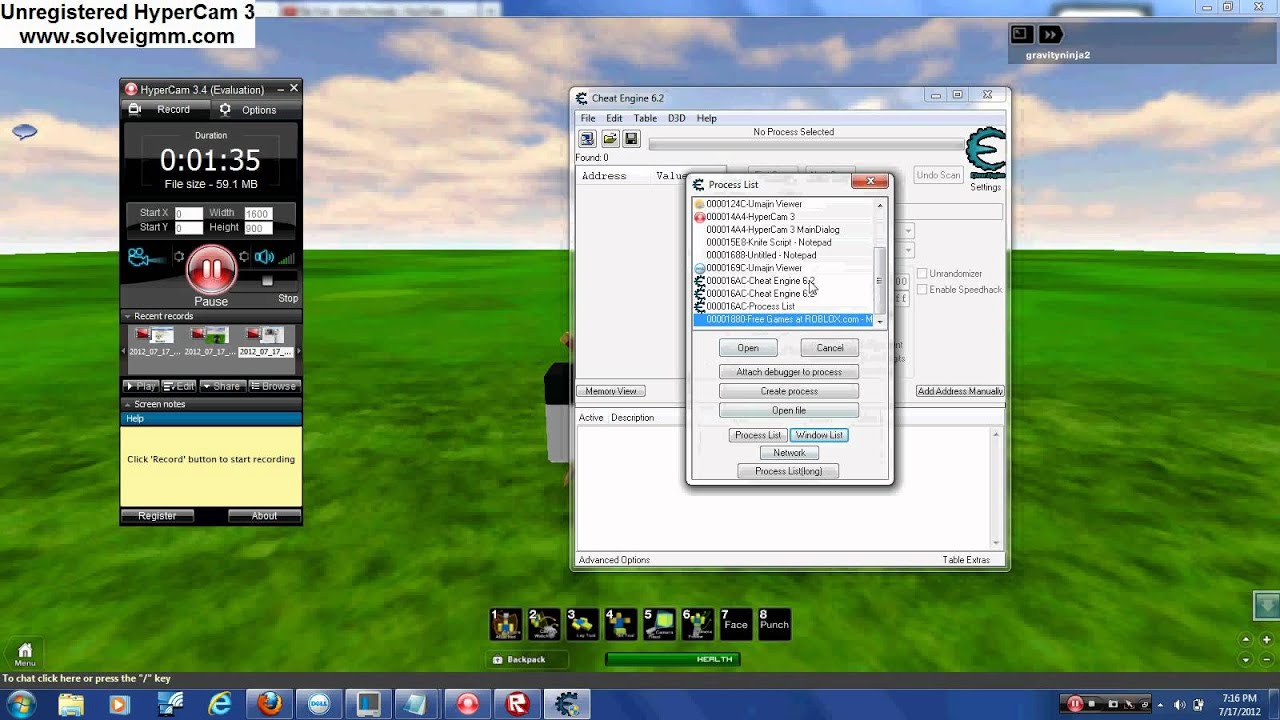Click the Process List(long) button
1280x720 pixels.
point(788,471)
